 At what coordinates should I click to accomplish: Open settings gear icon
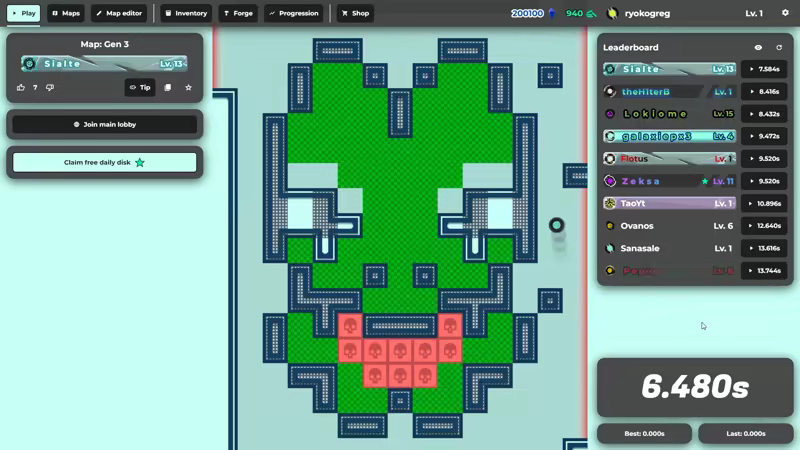[x=785, y=13]
